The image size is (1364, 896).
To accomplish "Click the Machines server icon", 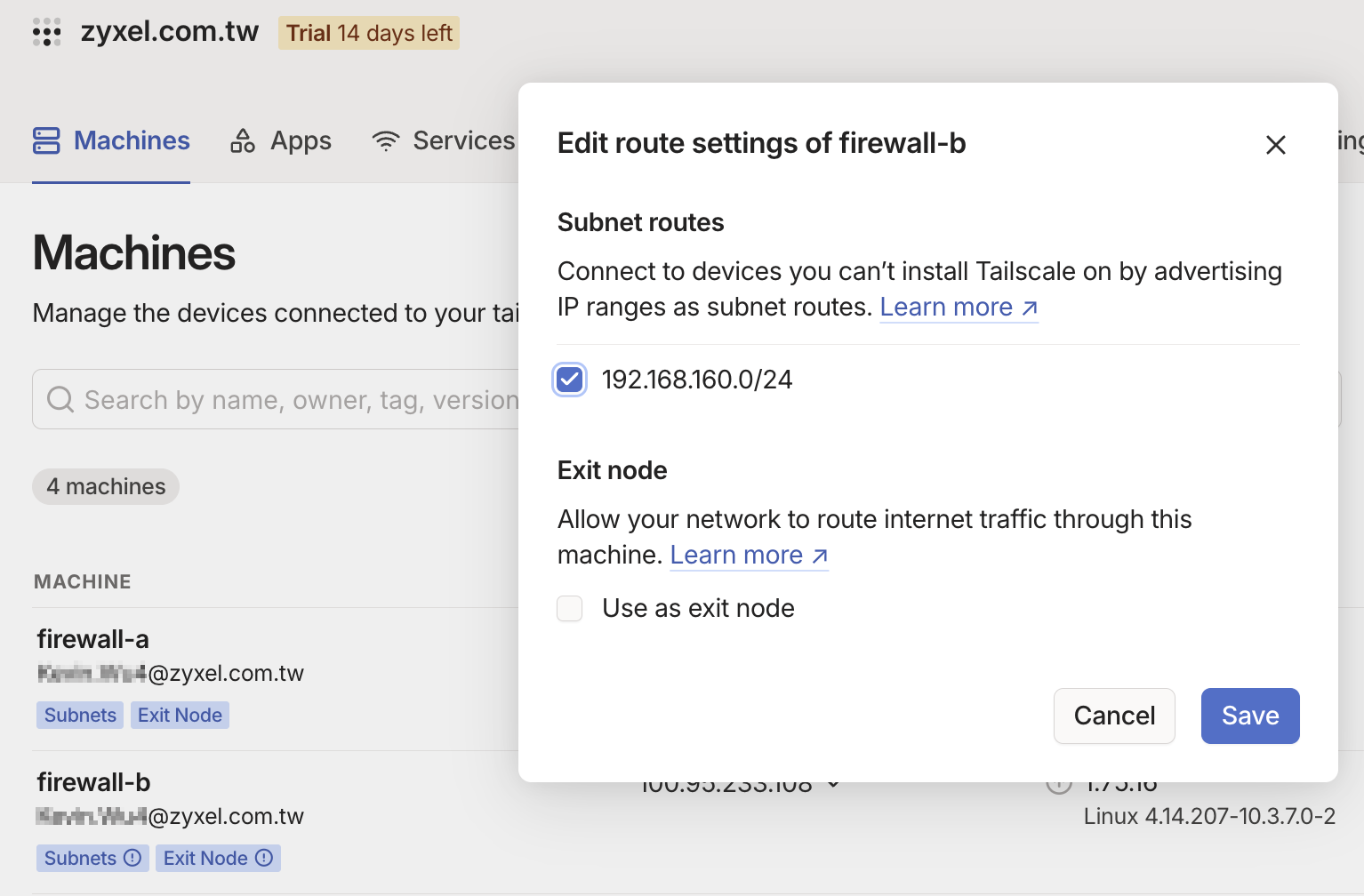I will (x=46, y=140).
